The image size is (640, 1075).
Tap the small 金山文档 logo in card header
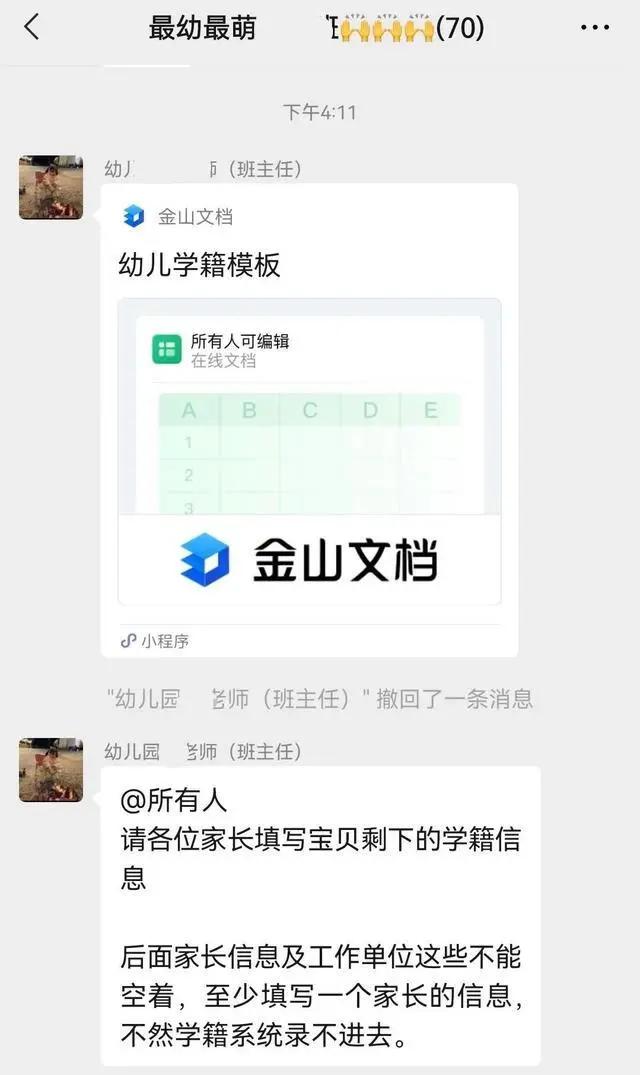134,216
